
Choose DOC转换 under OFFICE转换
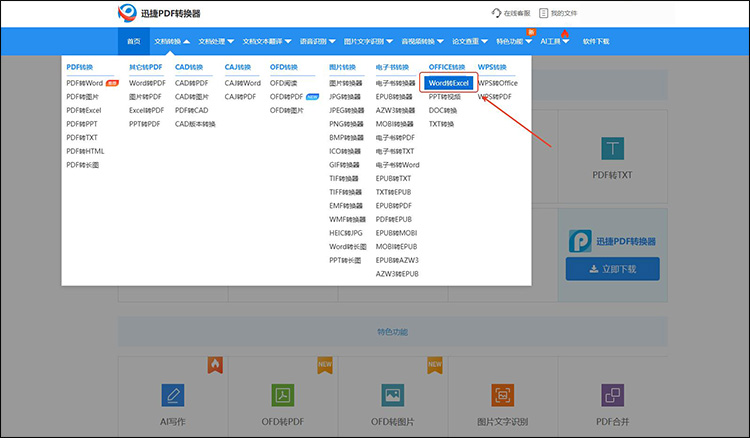pos(442,110)
